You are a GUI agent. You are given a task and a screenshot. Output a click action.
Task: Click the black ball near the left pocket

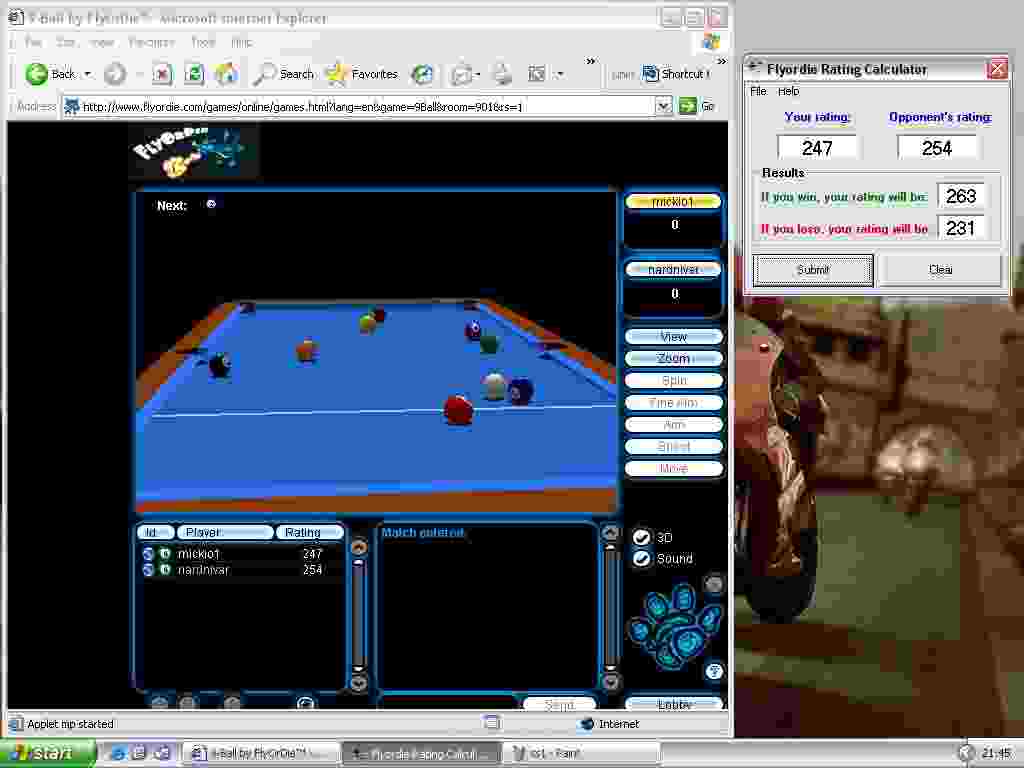(x=220, y=364)
